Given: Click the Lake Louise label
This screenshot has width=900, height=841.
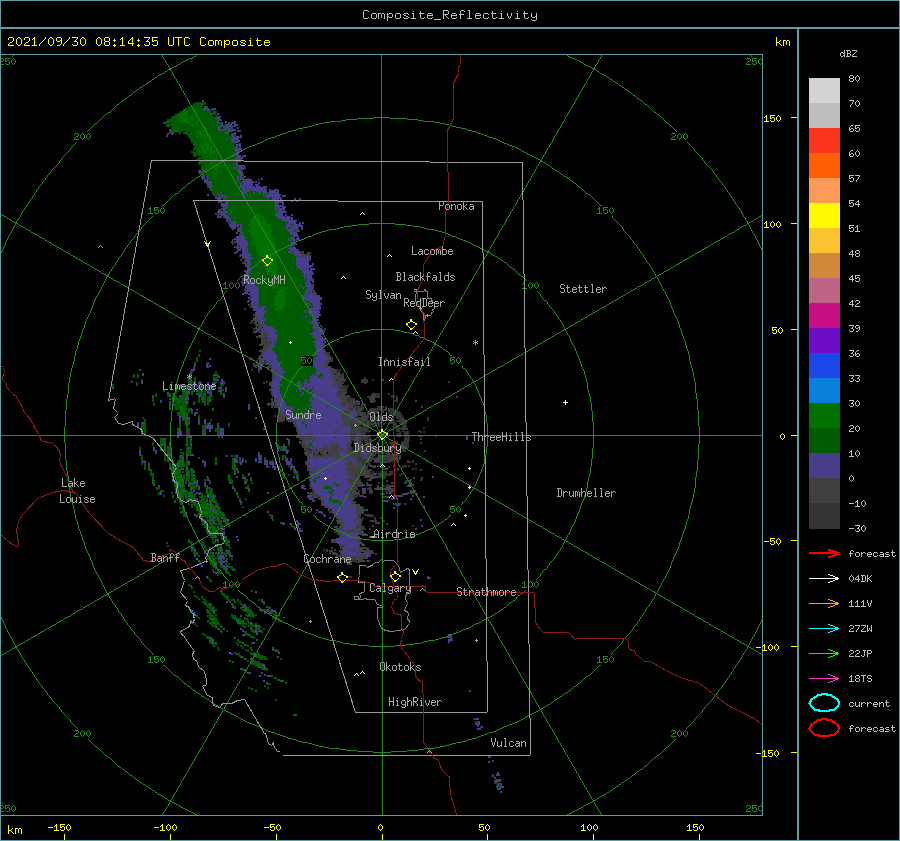Looking at the screenshot, I should click(x=77, y=491).
